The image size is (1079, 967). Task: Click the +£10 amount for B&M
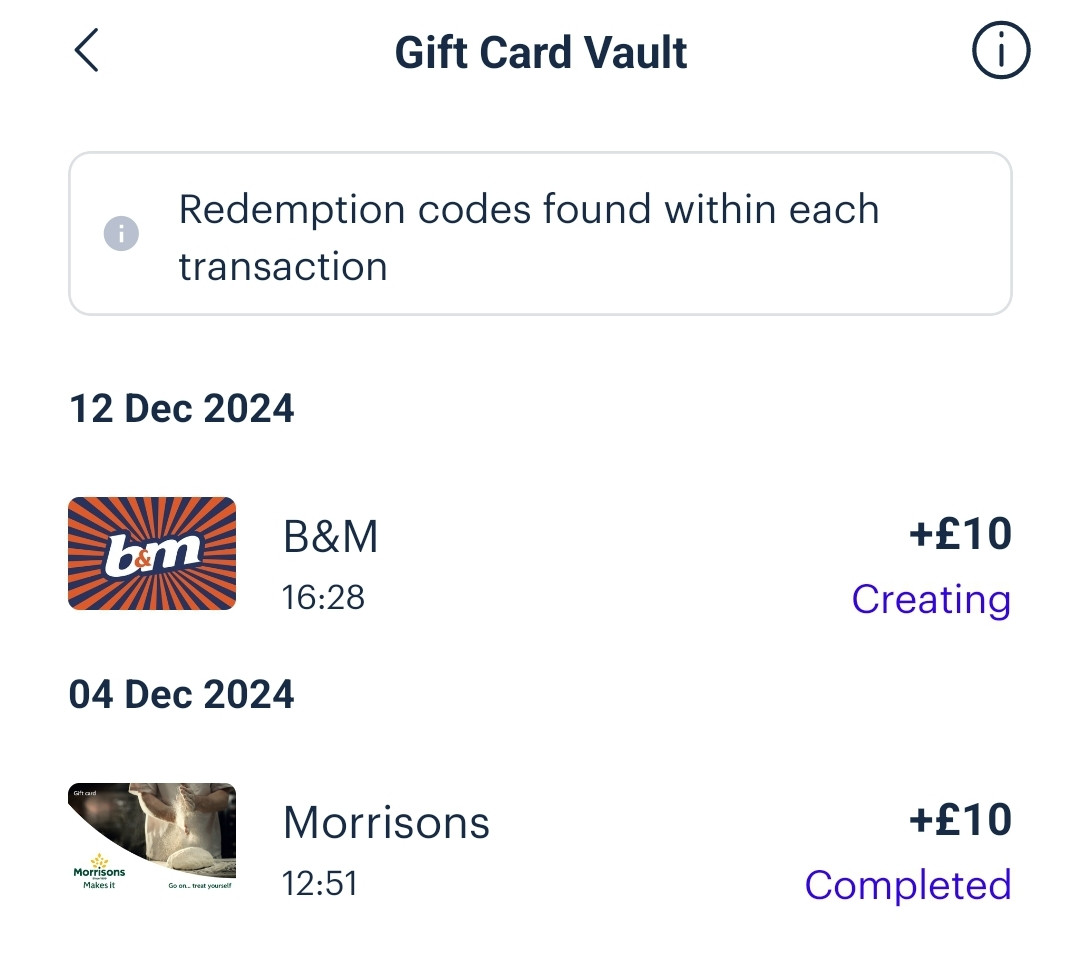click(x=960, y=534)
